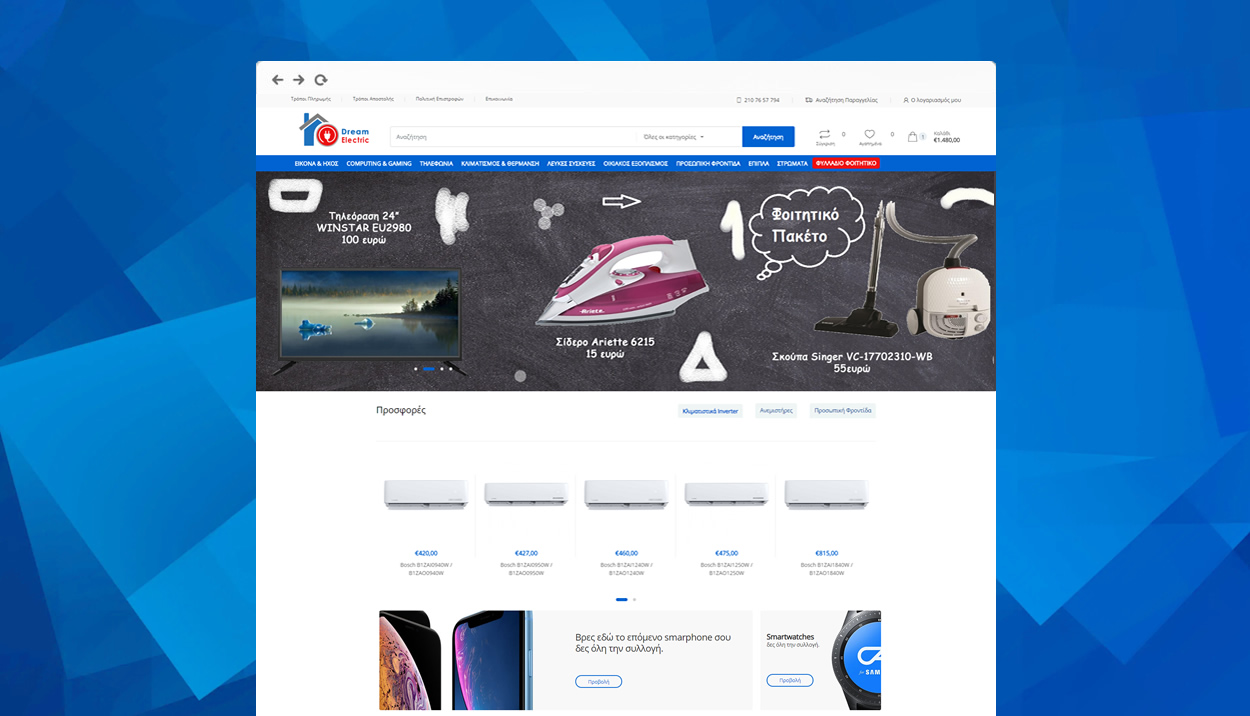The image size is (1250, 716).
Task: Click the Bosch B1ZAI1240W product name
Action: point(626,569)
